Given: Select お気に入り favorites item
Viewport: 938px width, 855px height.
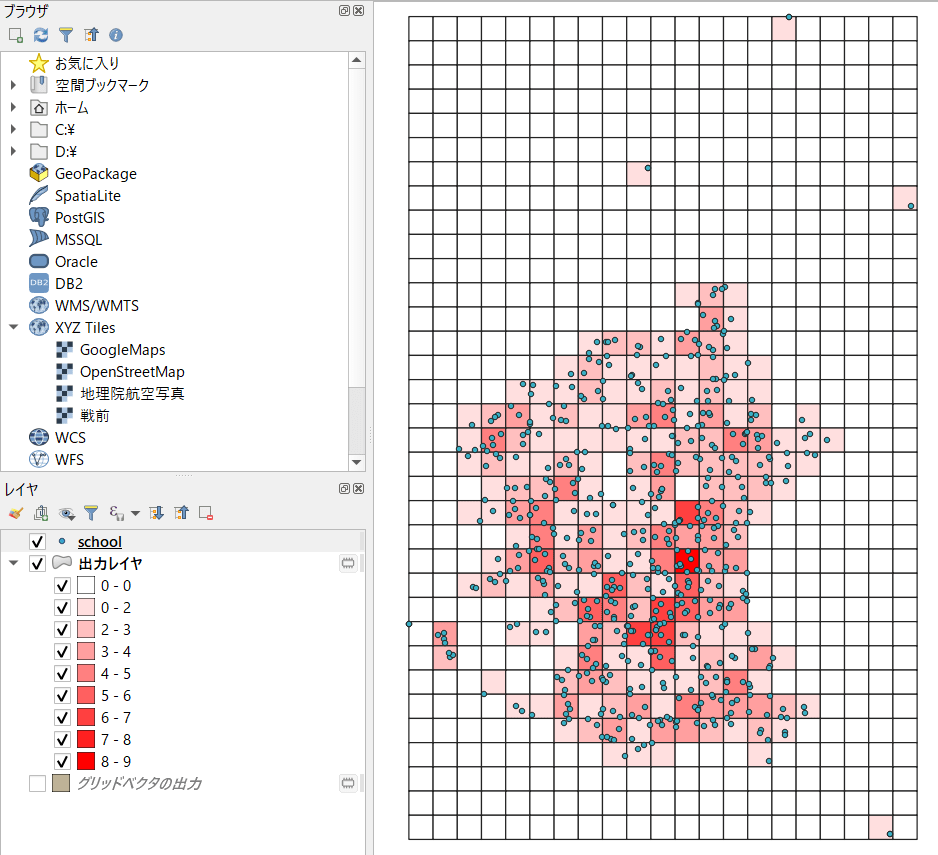Looking at the screenshot, I should click(x=87, y=63).
